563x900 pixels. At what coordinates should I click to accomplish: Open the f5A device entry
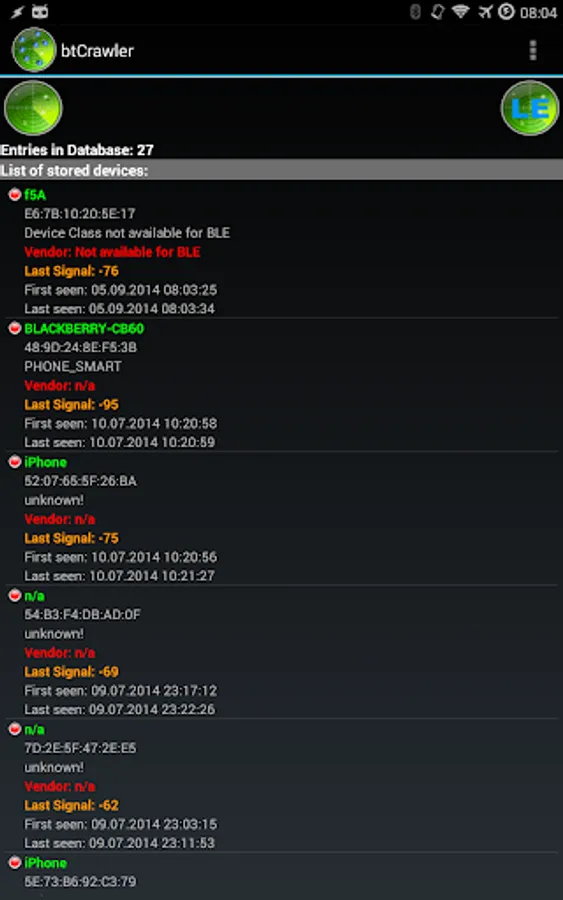[281, 251]
